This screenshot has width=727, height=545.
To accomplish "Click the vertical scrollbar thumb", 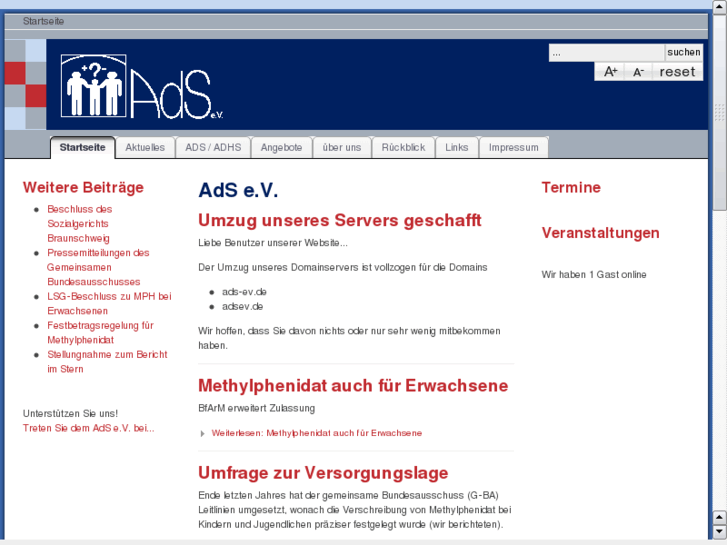I will point(720,111).
